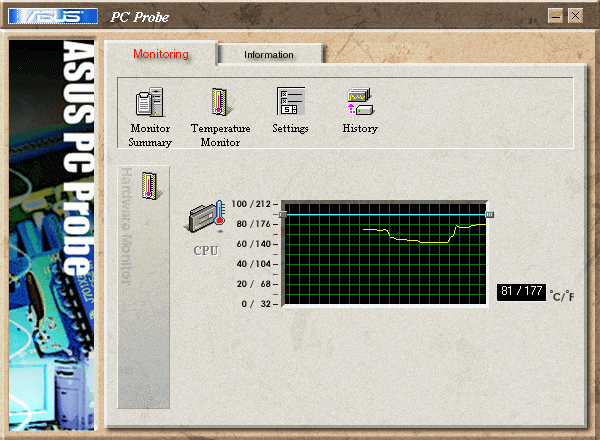Open the History icon

360,101
